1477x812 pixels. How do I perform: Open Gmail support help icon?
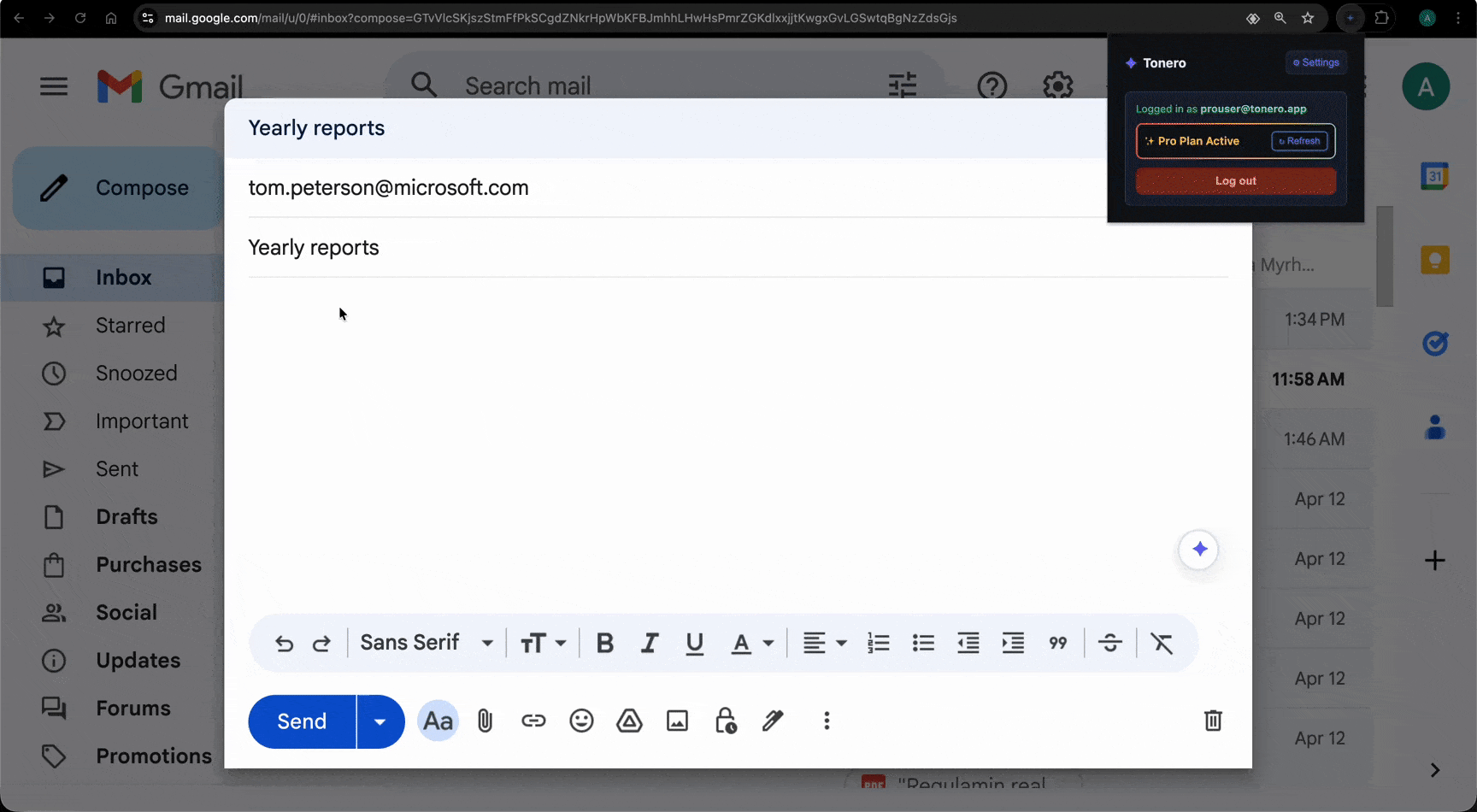(x=992, y=86)
